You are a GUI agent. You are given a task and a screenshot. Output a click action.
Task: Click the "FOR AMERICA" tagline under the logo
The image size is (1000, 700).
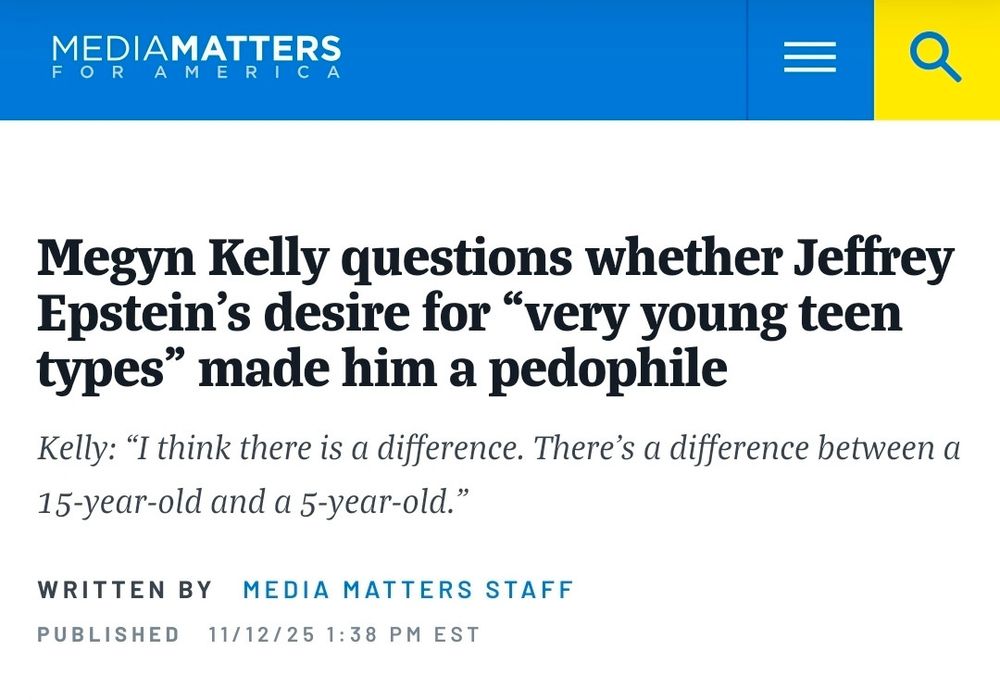[196, 73]
